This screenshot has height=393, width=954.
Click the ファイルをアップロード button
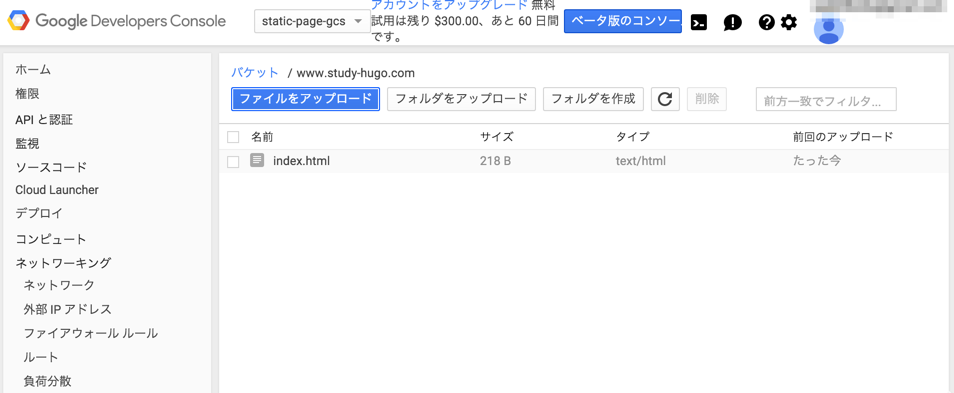click(x=305, y=99)
